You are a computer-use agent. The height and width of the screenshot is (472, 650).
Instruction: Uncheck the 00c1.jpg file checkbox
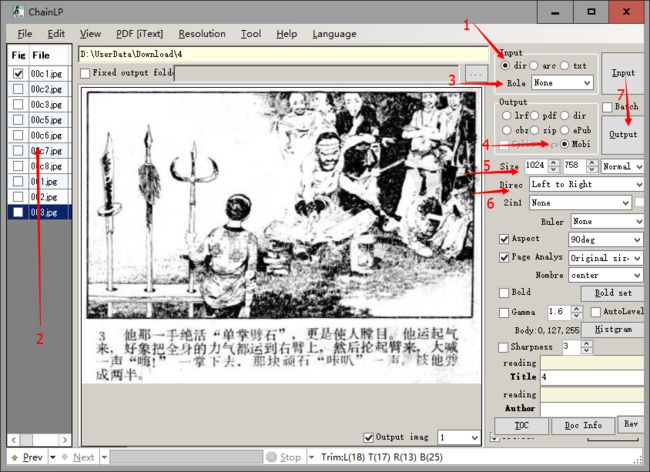coord(18,74)
